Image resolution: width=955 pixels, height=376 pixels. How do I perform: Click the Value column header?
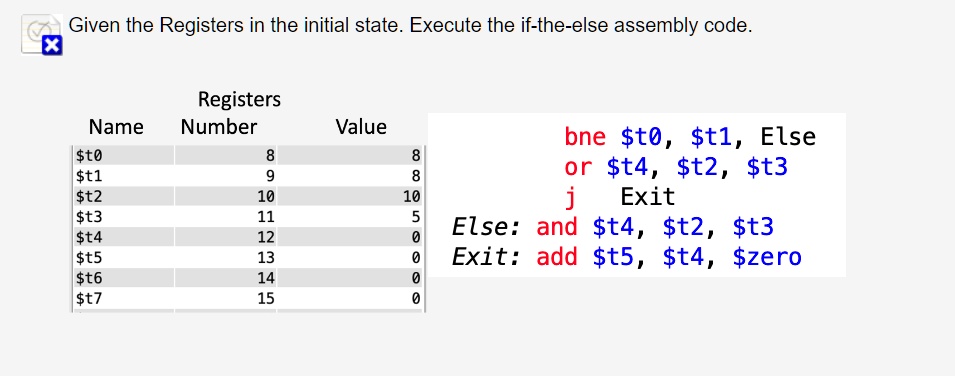[361, 127]
